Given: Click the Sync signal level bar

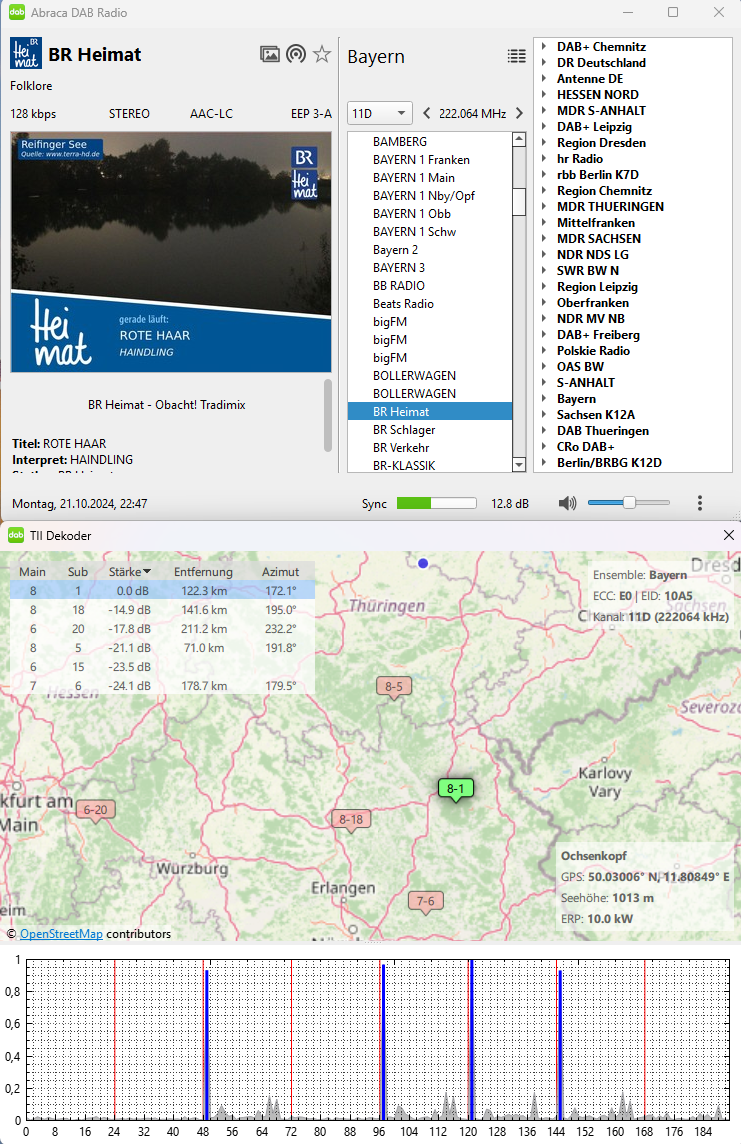Looking at the screenshot, I should [x=436, y=503].
